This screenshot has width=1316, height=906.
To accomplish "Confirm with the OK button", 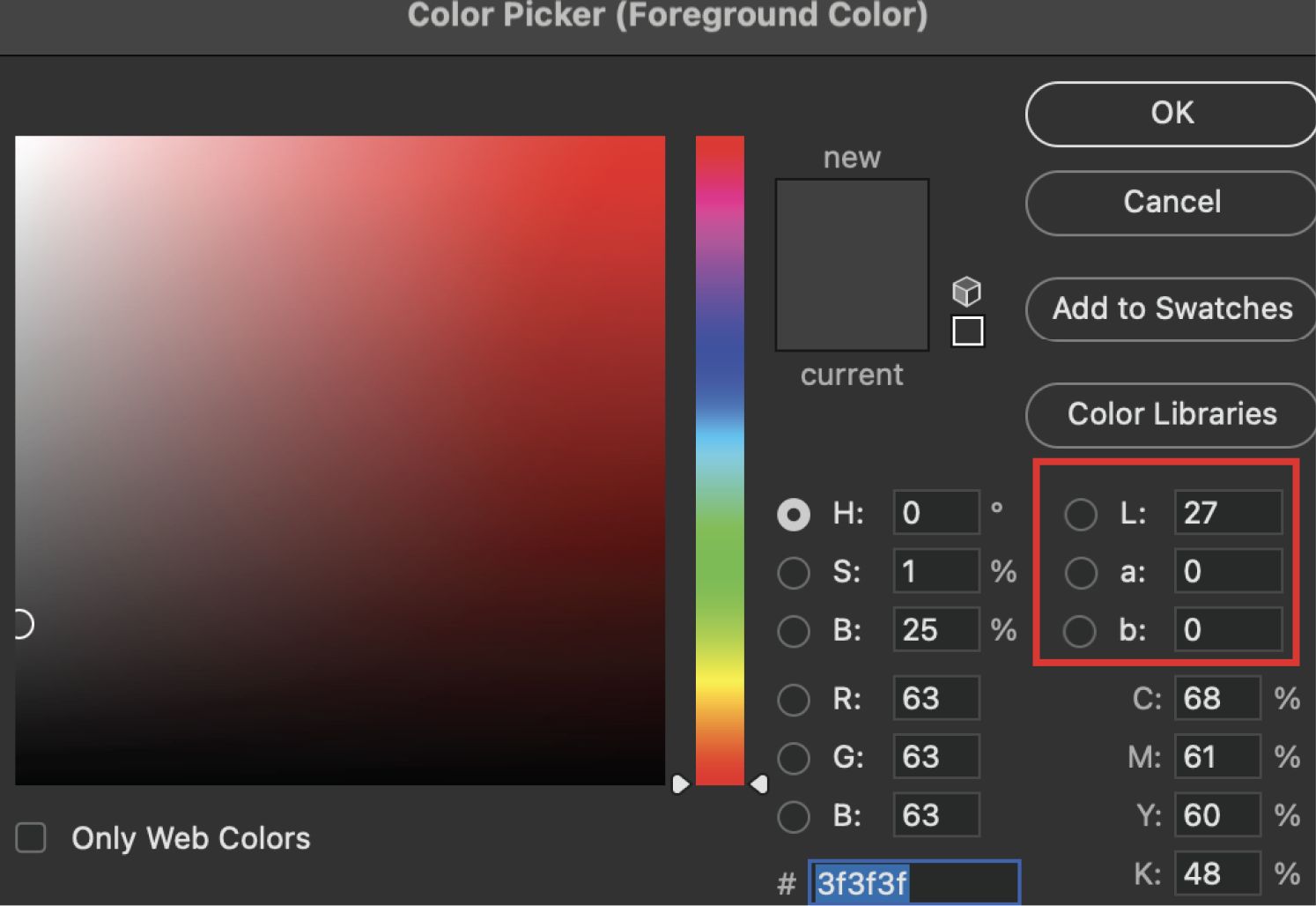I will click(1172, 114).
